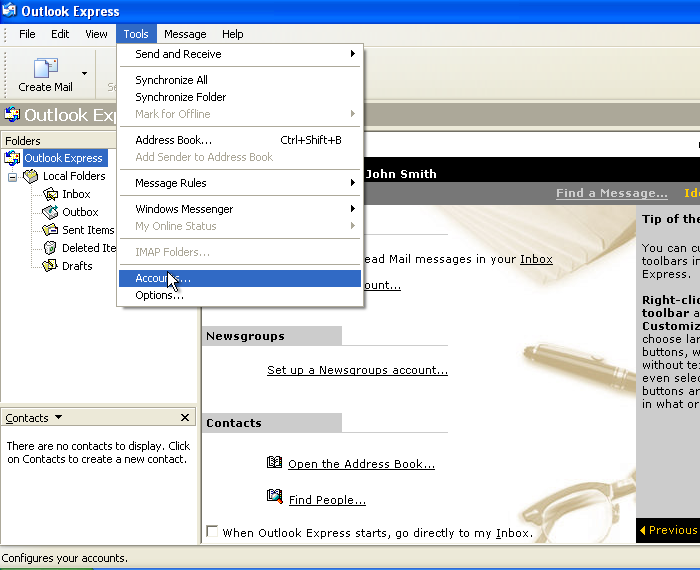Collapse the Local Folders tree node
This screenshot has height=570, width=700.
pyautogui.click(x=13, y=176)
